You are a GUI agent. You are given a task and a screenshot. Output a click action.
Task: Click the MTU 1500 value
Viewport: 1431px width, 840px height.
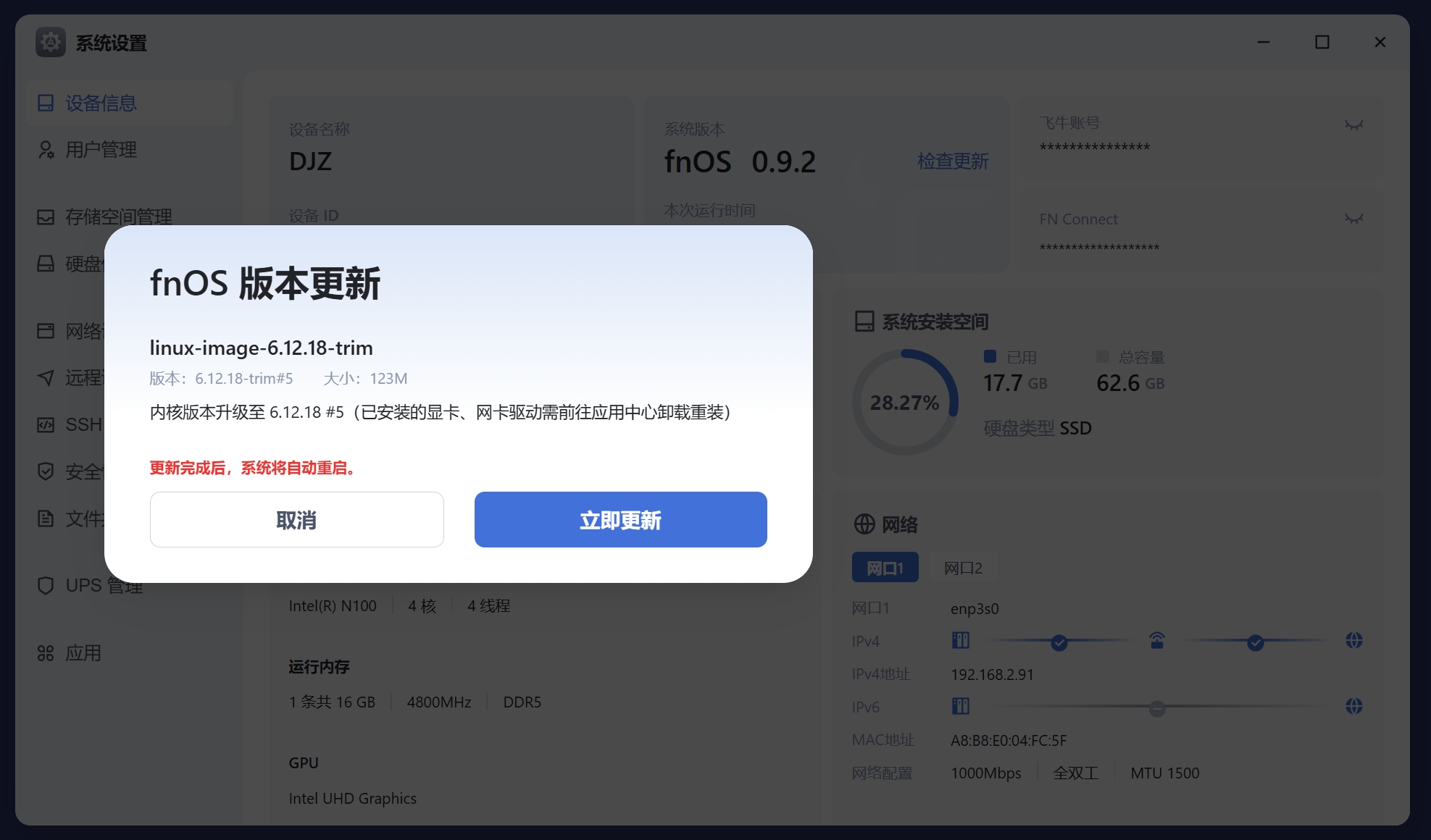[1165, 773]
